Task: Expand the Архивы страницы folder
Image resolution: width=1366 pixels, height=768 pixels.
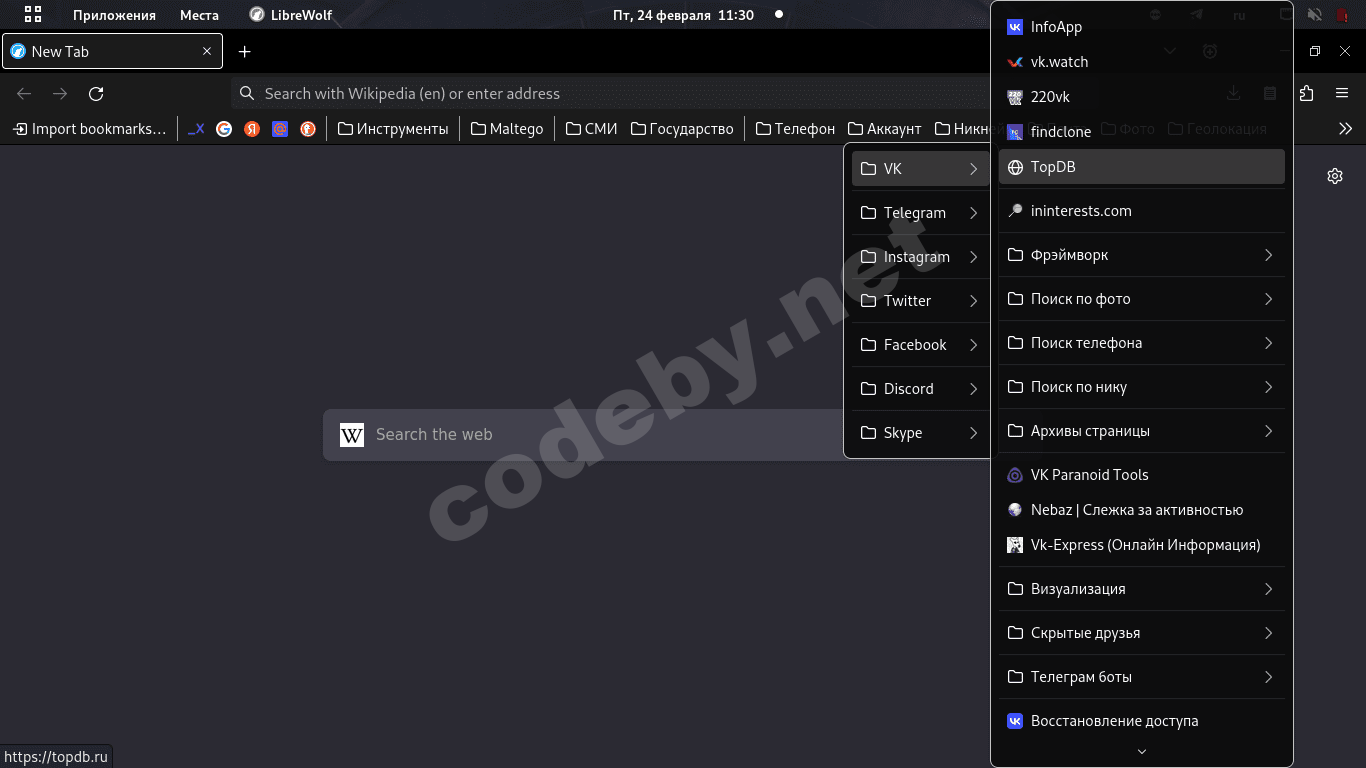Action: pos(1141,431)
